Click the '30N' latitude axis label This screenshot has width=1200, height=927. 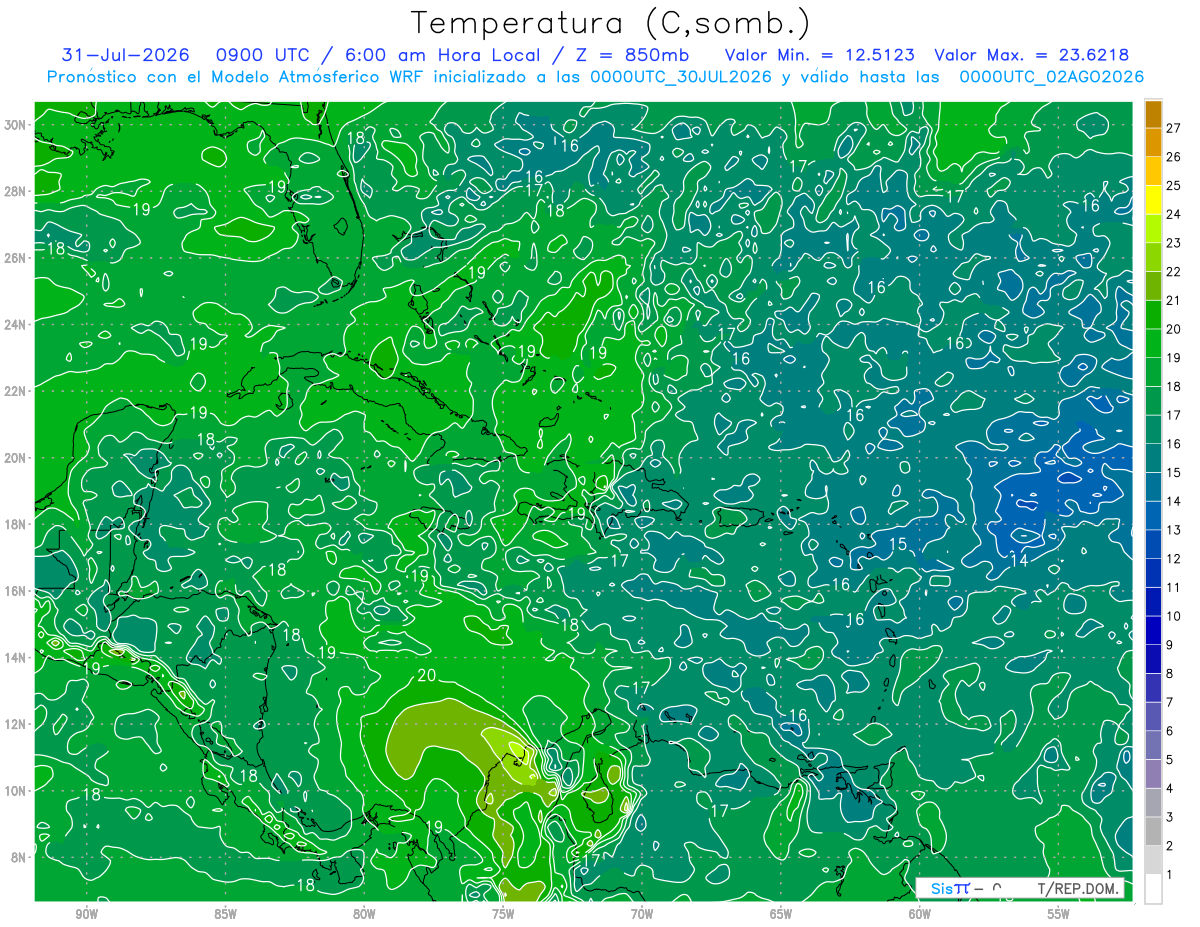coord(16,125)
